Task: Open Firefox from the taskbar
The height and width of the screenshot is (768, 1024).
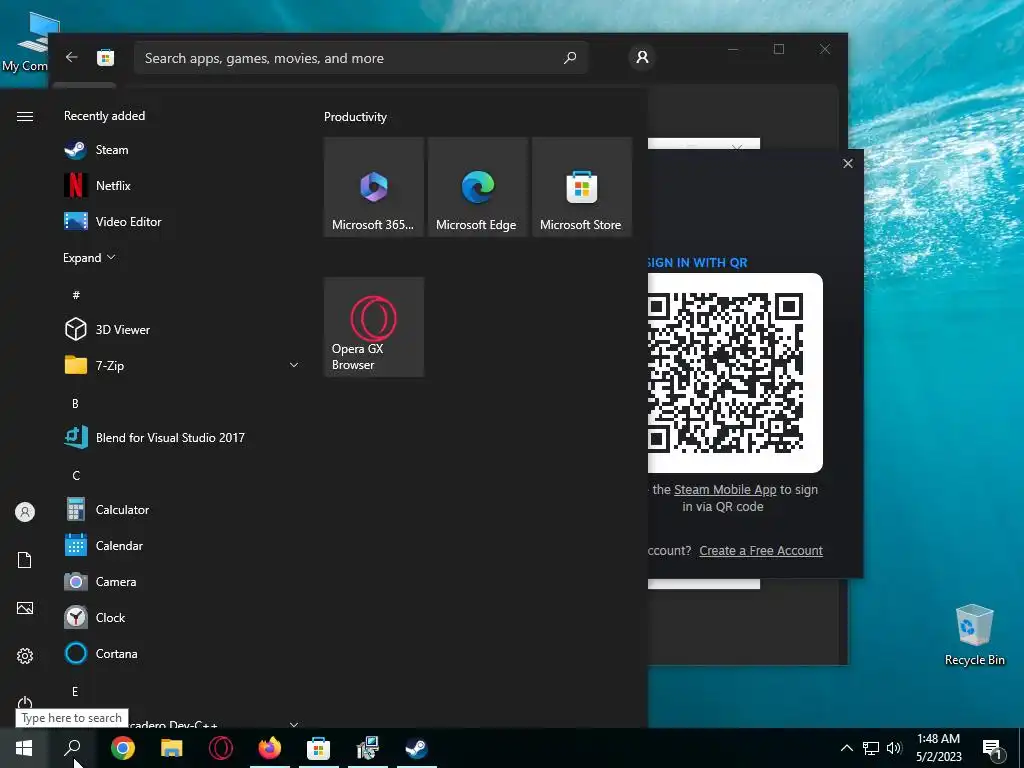Action: (270, 748)
